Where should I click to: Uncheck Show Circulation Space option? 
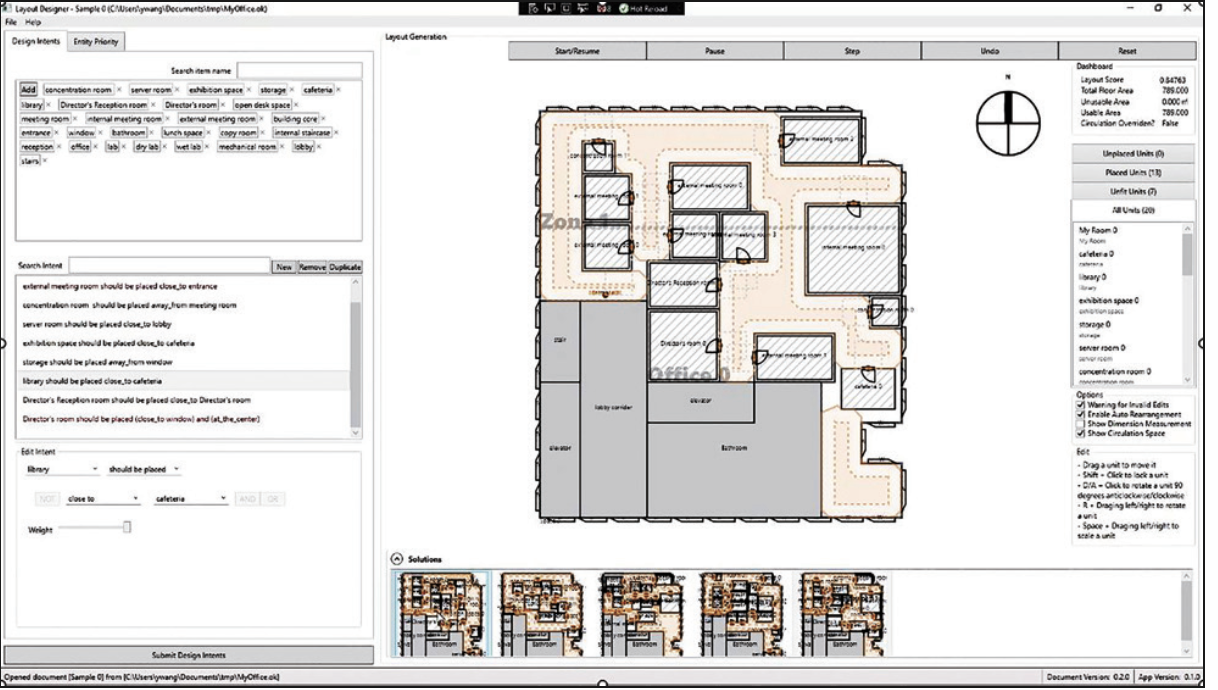click(1080, 434)
